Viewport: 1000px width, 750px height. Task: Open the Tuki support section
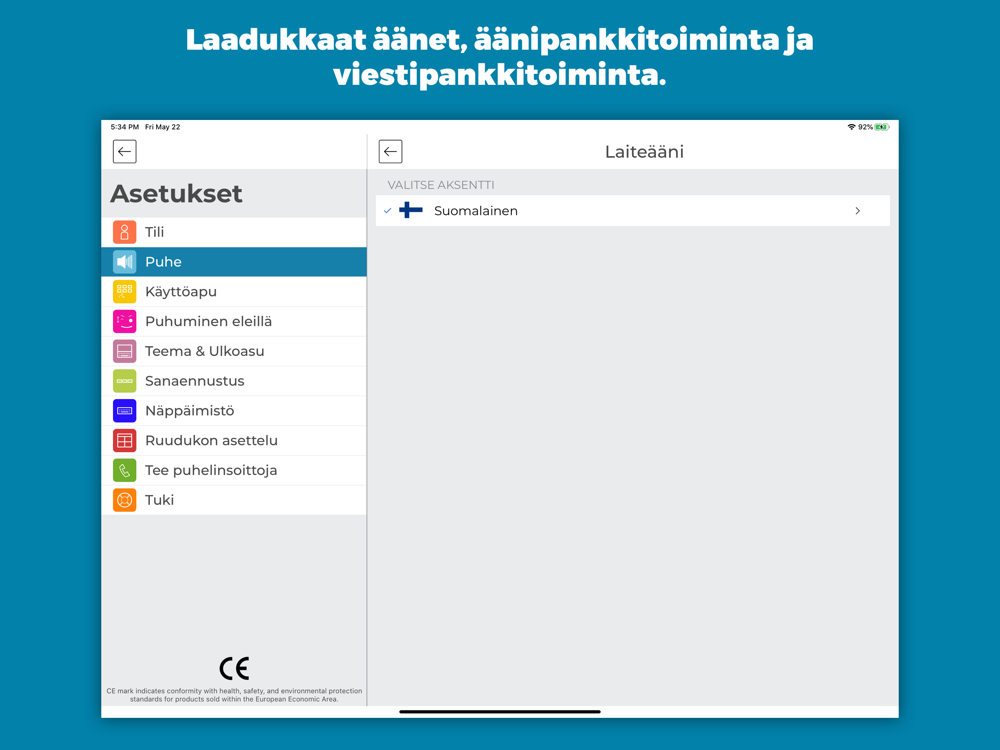tap(234, 500)
